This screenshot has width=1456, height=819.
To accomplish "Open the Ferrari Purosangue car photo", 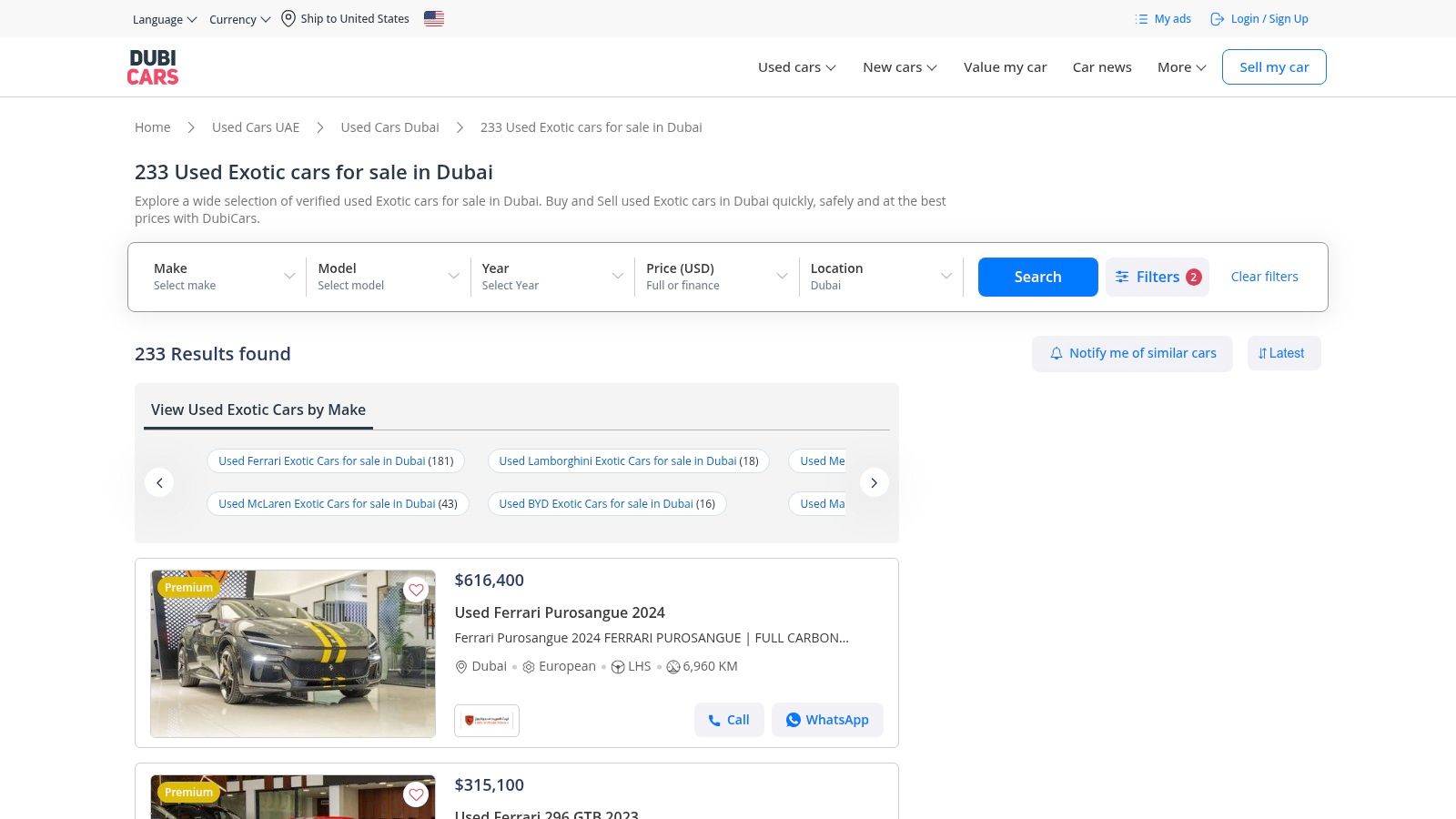I will point(293,653).
